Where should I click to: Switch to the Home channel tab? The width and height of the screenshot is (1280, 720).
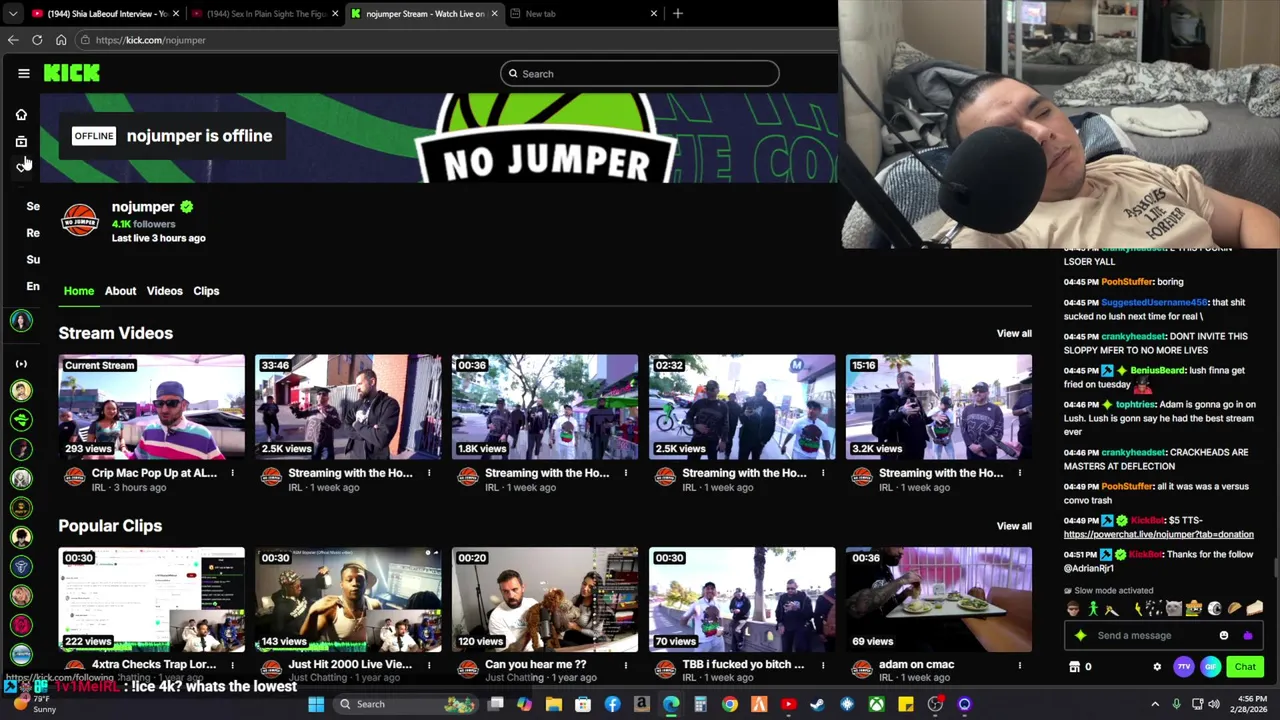(x=79, y=291)
